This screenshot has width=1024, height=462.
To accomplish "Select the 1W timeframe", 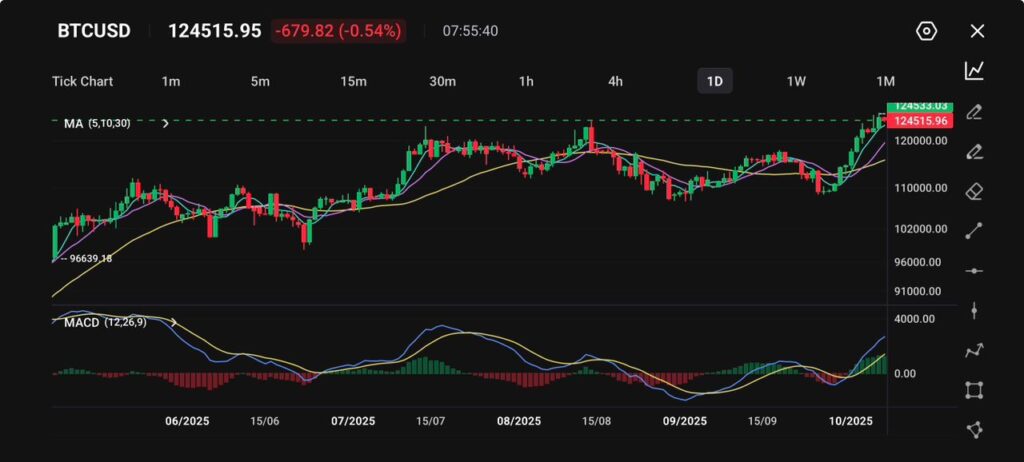I will coord(796,81).
